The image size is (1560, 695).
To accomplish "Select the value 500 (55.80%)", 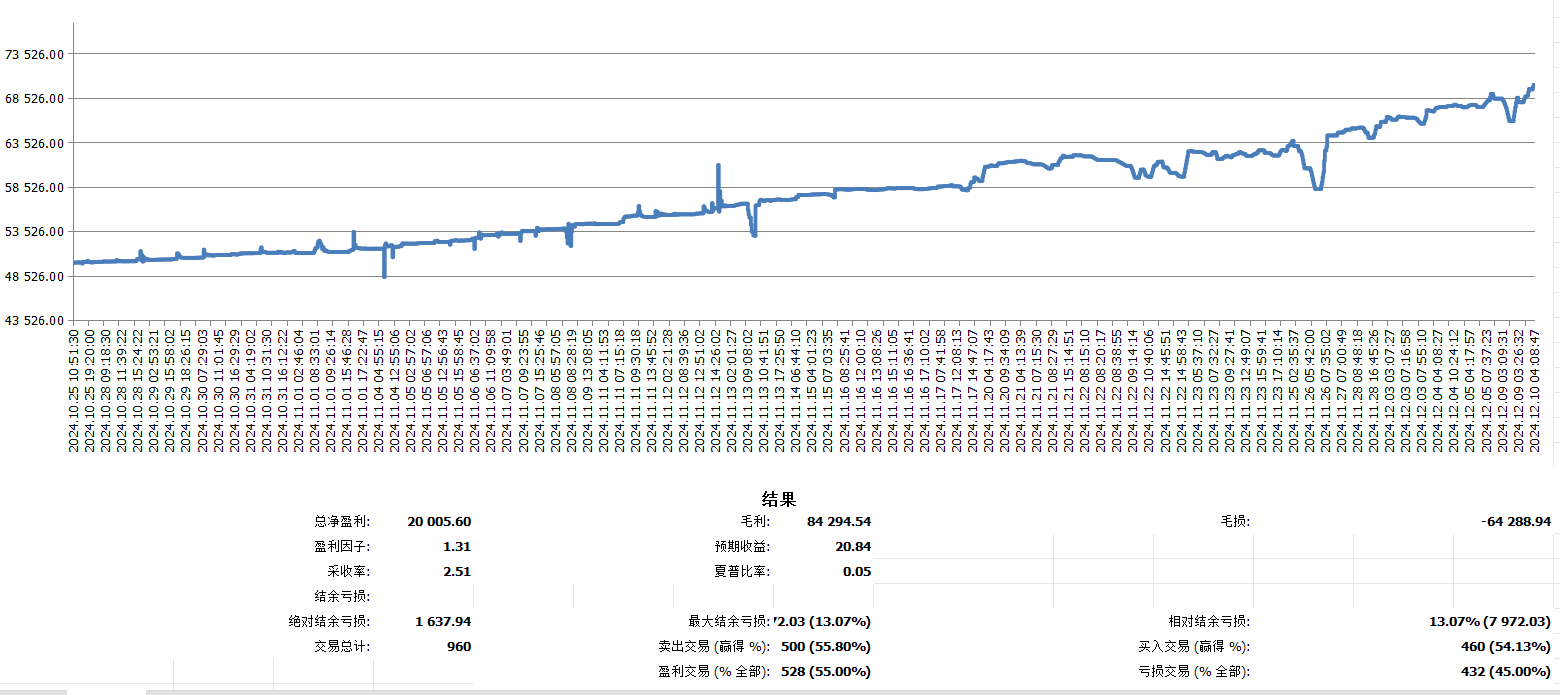I will coord(826,646).
